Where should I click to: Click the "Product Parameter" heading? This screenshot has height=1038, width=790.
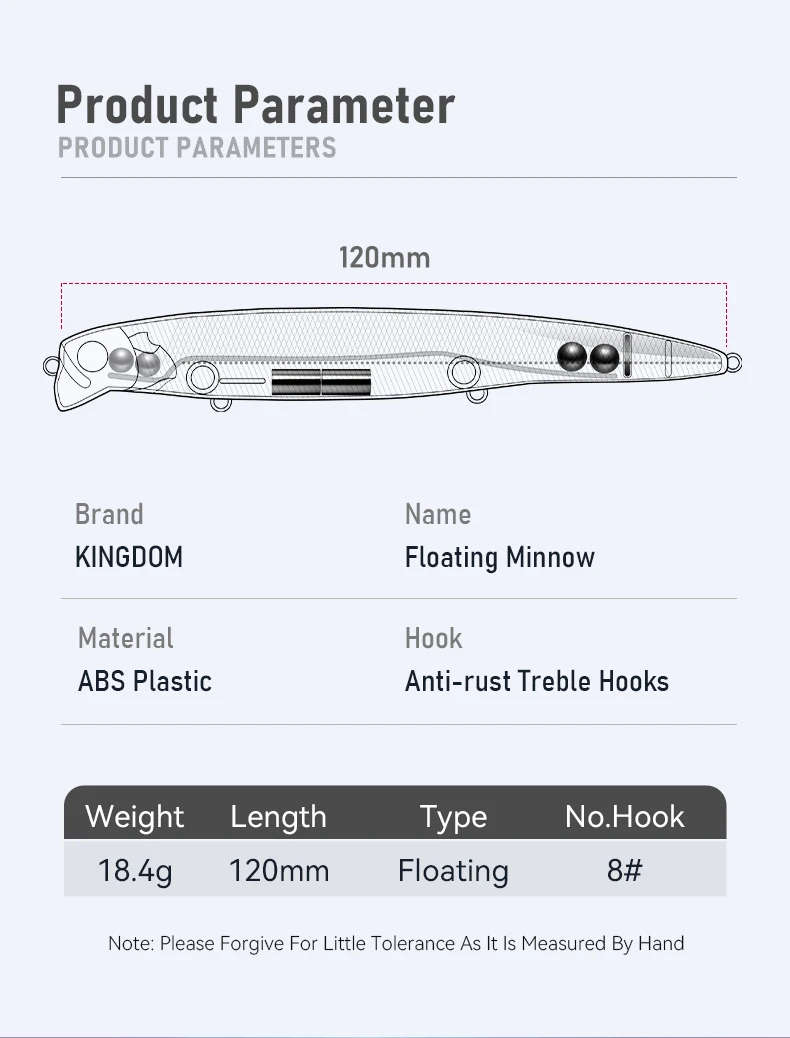click(x=255, y=105)
